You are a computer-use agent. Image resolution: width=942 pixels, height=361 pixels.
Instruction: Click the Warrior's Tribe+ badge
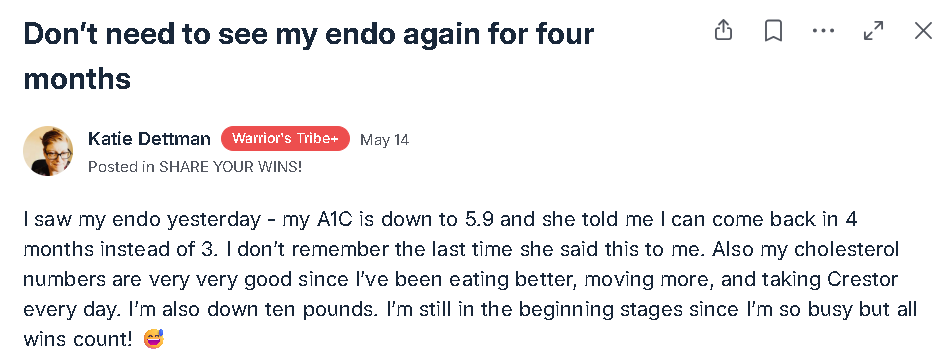(285, 139)
